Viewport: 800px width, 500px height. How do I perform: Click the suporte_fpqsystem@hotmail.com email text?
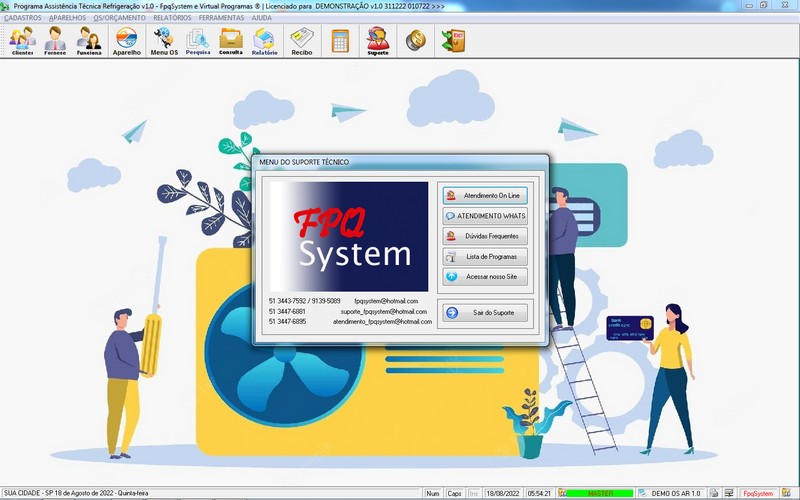pyautogui.click(x=384, y=311)
